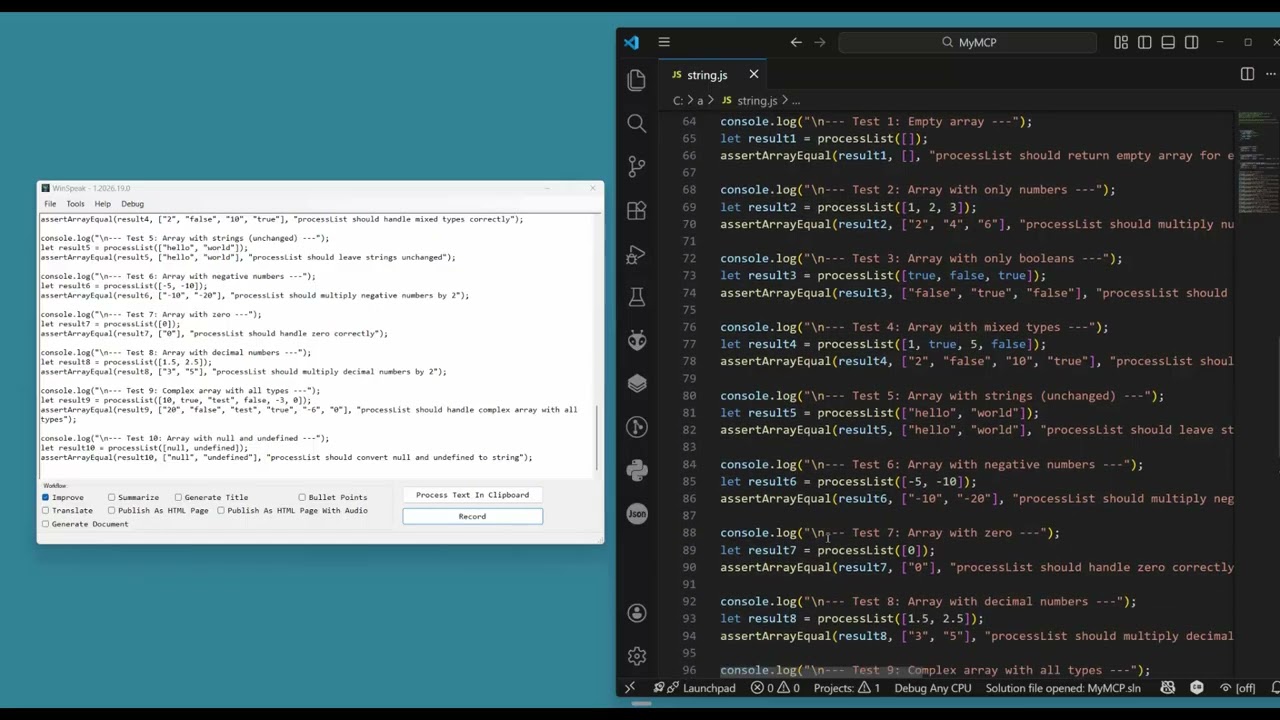The width and height of the screenshot is (1280, 720).
Task: Open editor More Actions ellipsis
Action: click(x=1272, y=74)
